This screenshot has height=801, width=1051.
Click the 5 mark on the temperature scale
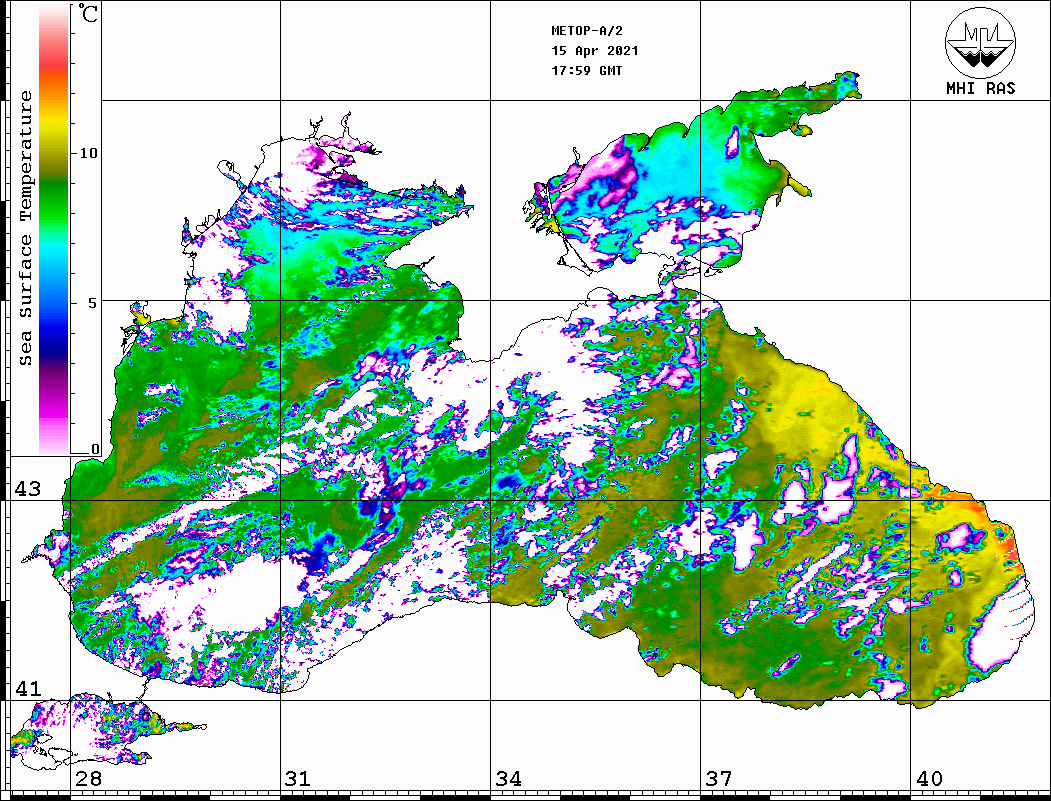pyautogui.click(x=93, y=302)
